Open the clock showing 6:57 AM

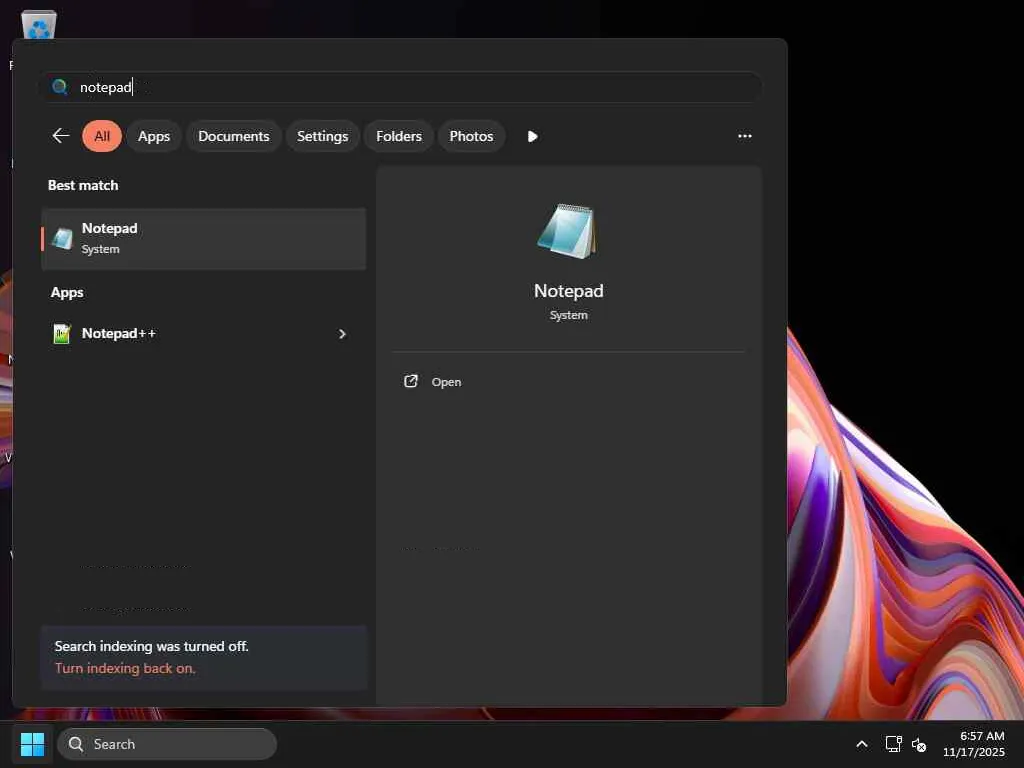(x=974, y=744)
